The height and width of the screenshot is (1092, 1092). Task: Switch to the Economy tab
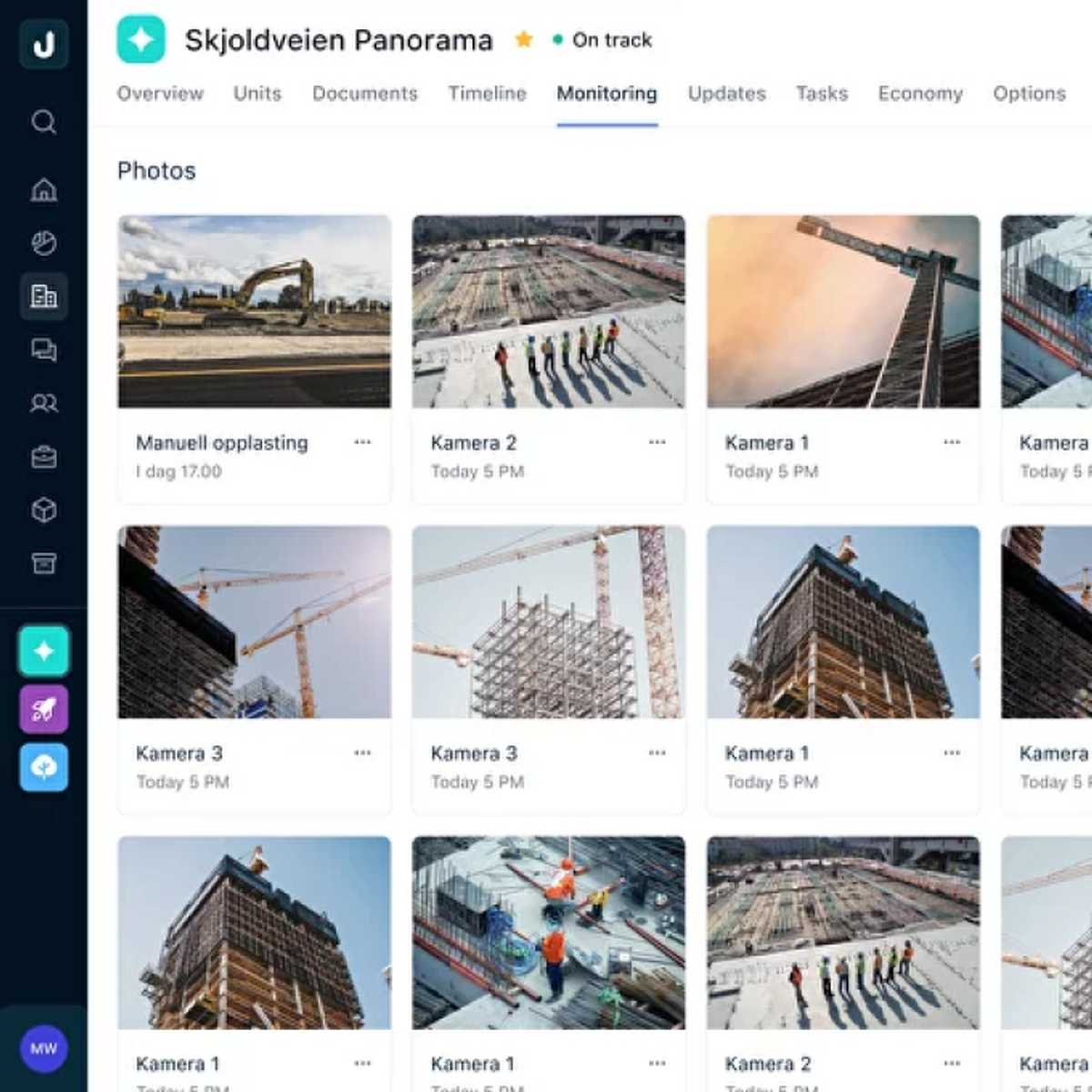(x=920, y=93)
